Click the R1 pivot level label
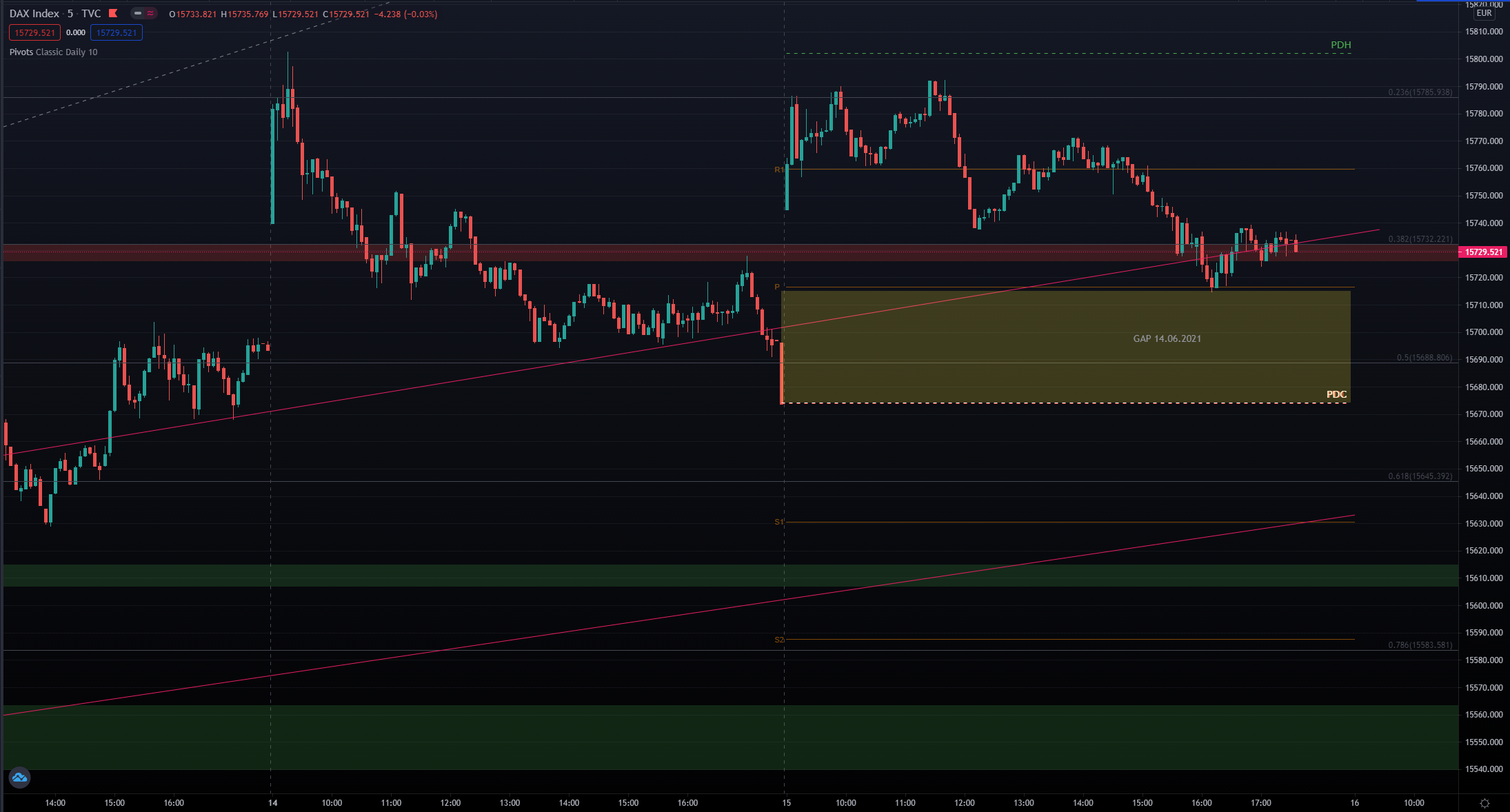Viewport: 1510px width, 812px height. click(x=778, y=170)
